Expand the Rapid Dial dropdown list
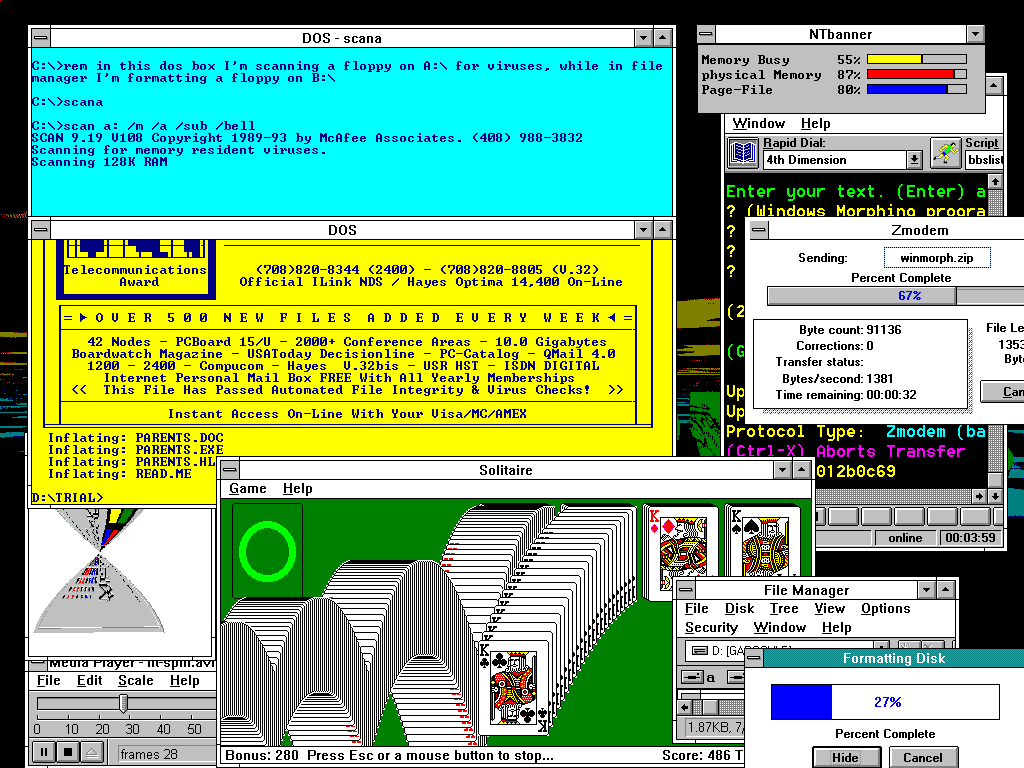Image resolution: width=1024 pixels, height=768 pixels. 914,160
